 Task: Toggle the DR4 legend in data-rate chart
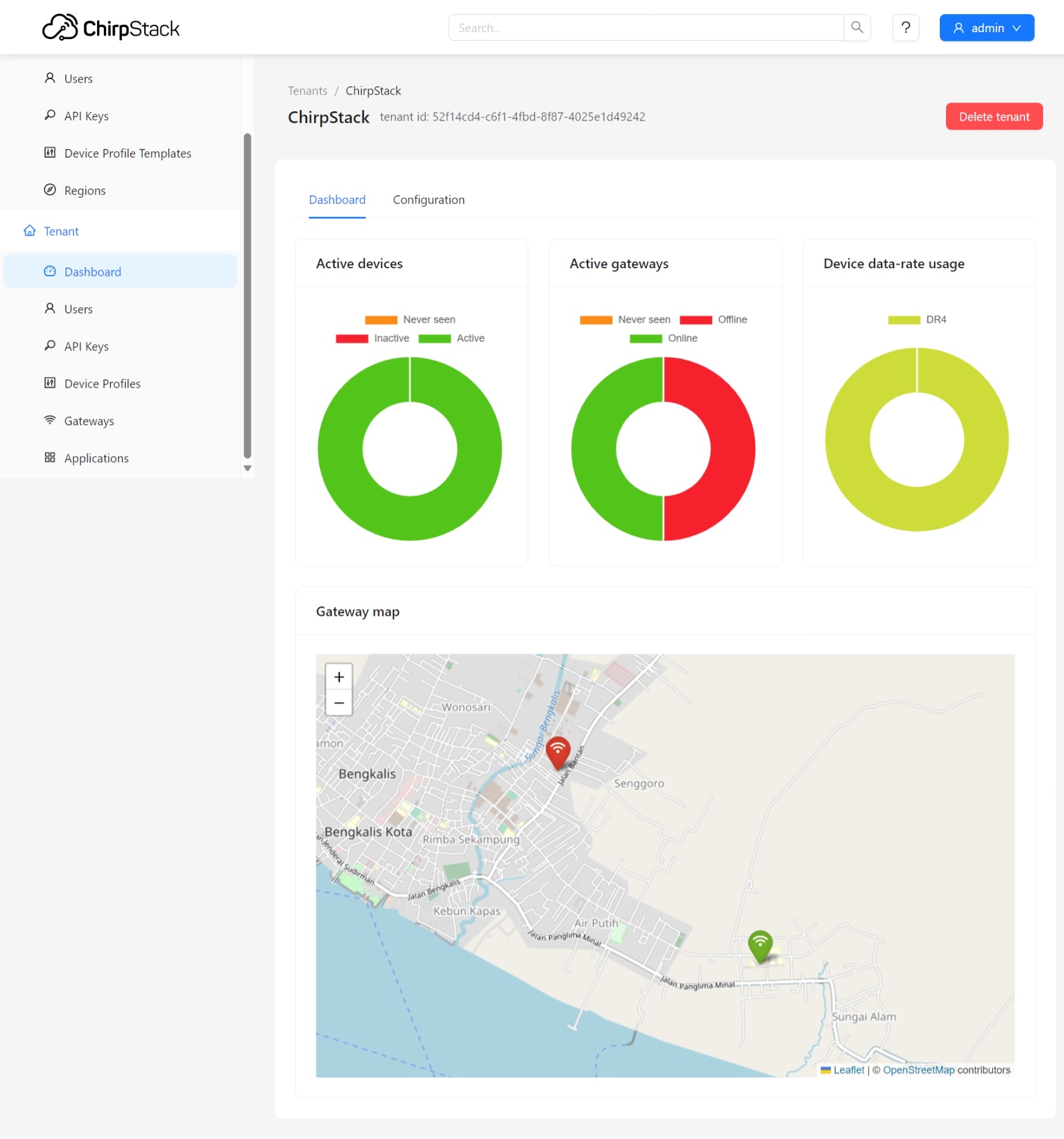[917, 320]
